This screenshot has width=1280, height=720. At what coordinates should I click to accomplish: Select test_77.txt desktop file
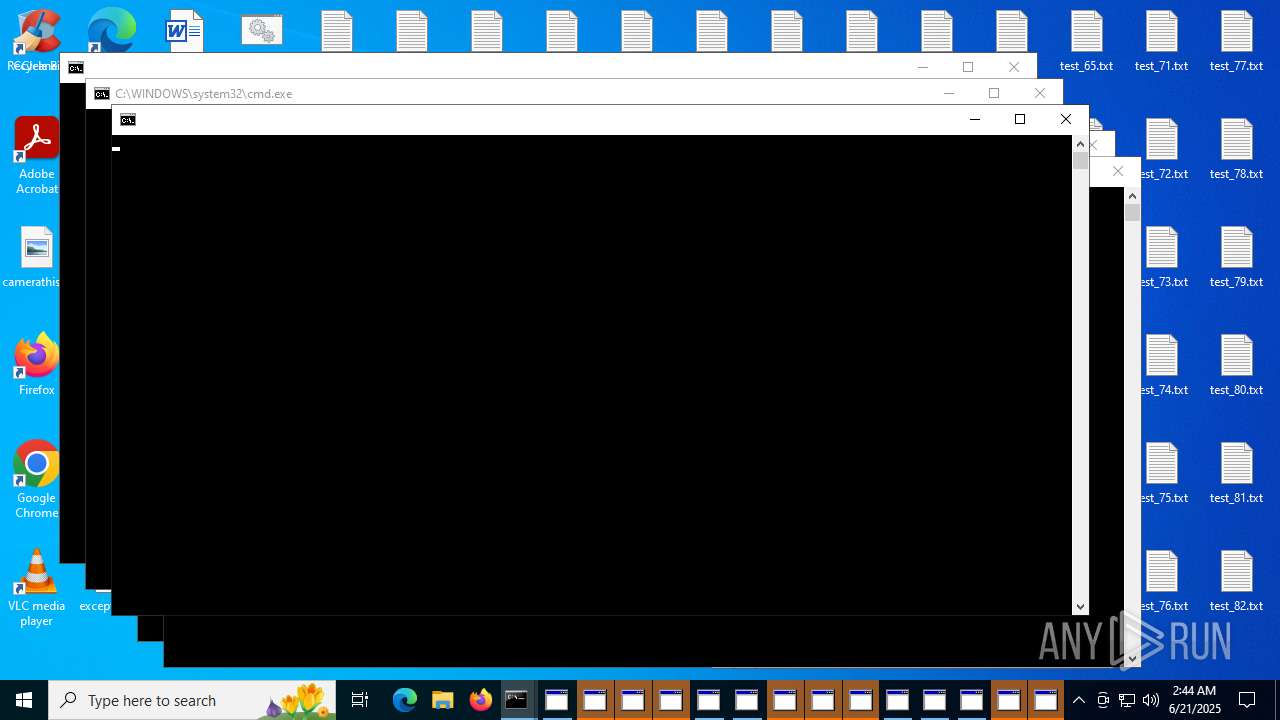1237,42
